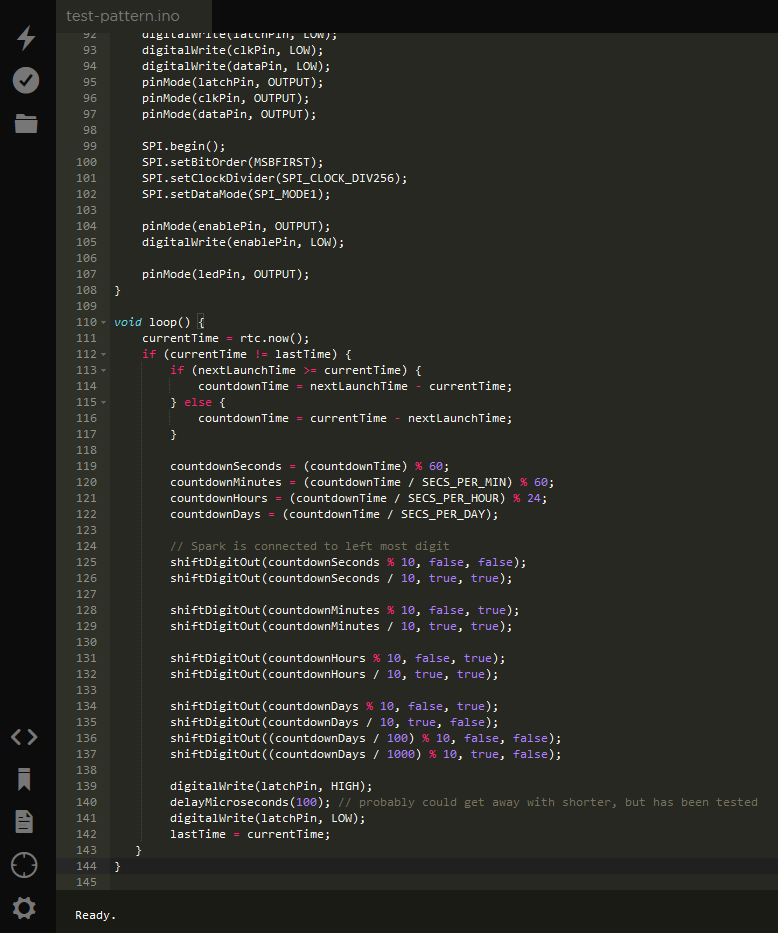Image resolution: width=778 pixels, height=933 pixels.
Task: Open the Code angle-brackets icon
Action: pyautogui.click(x=24, y=737)
